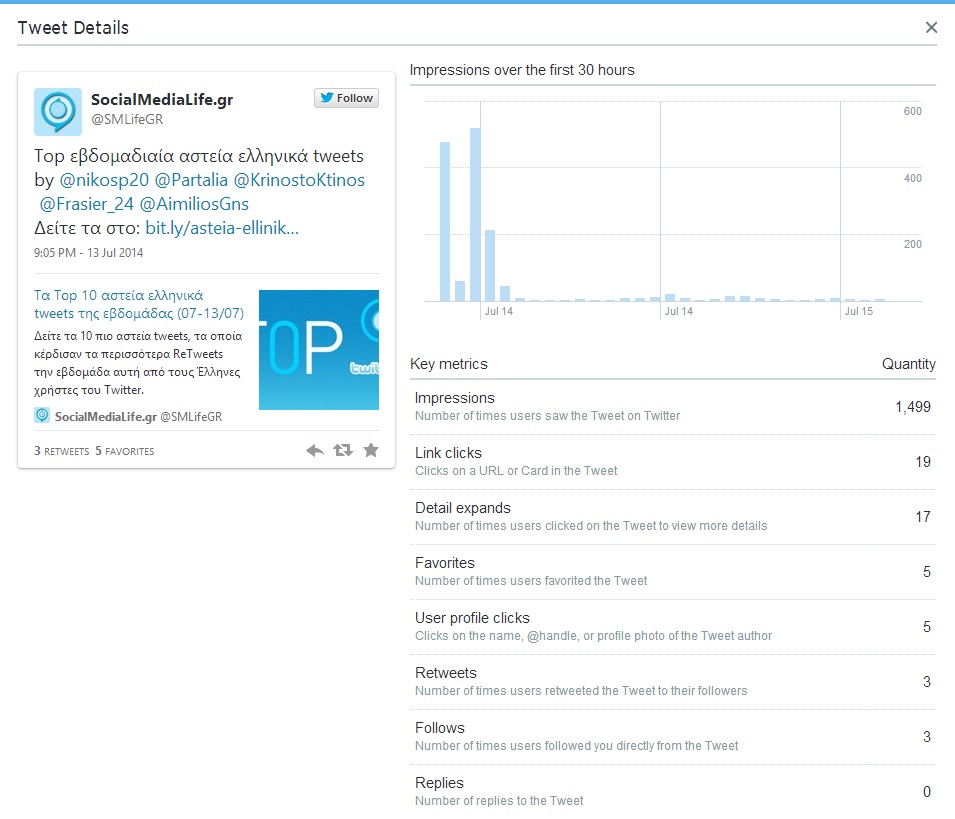The height and width of the screenshot is (819, 955).
Task: Click the small avatar in card footer
Action: pos(41,416)
